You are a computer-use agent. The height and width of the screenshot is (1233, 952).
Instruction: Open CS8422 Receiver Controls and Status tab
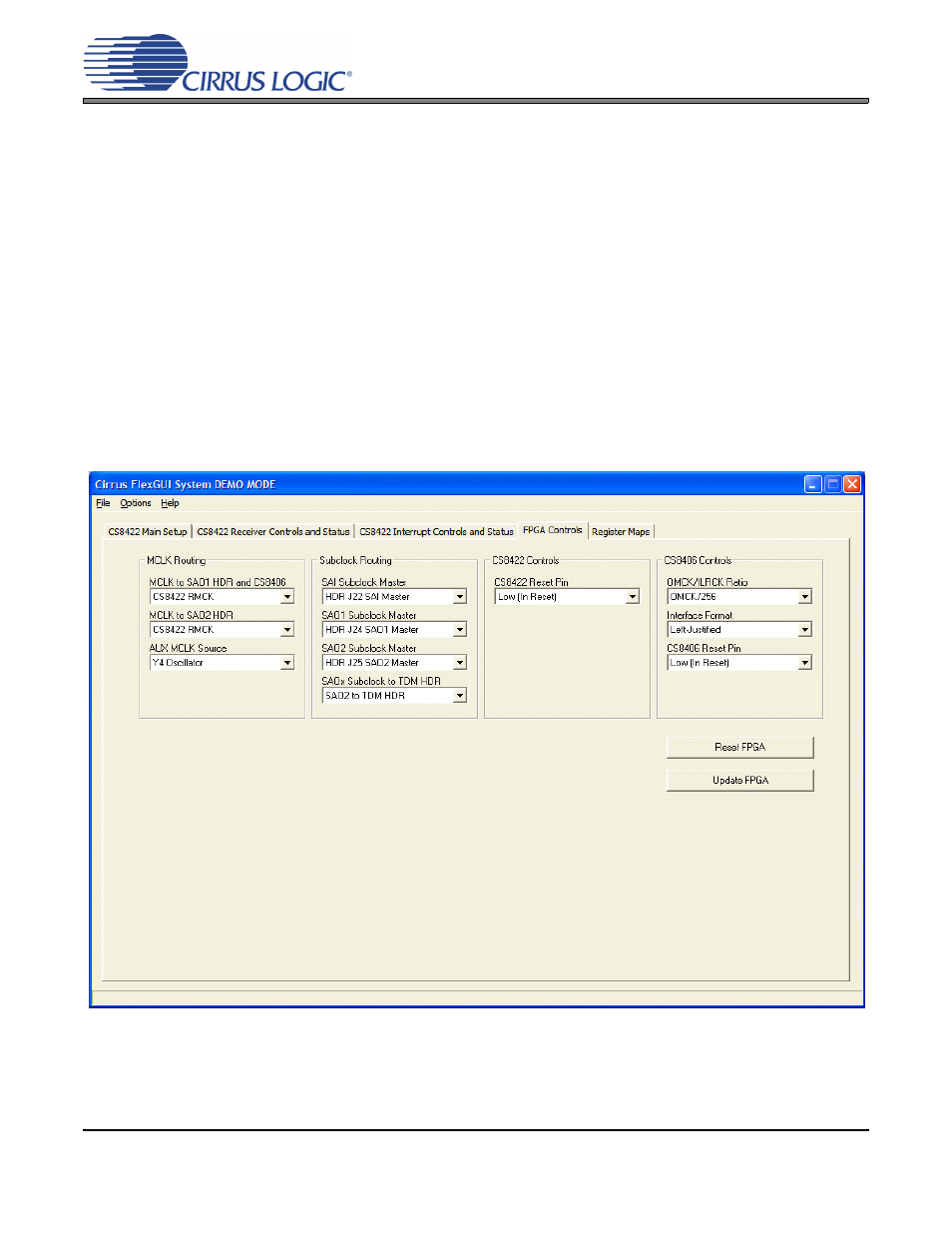(273, 531)
